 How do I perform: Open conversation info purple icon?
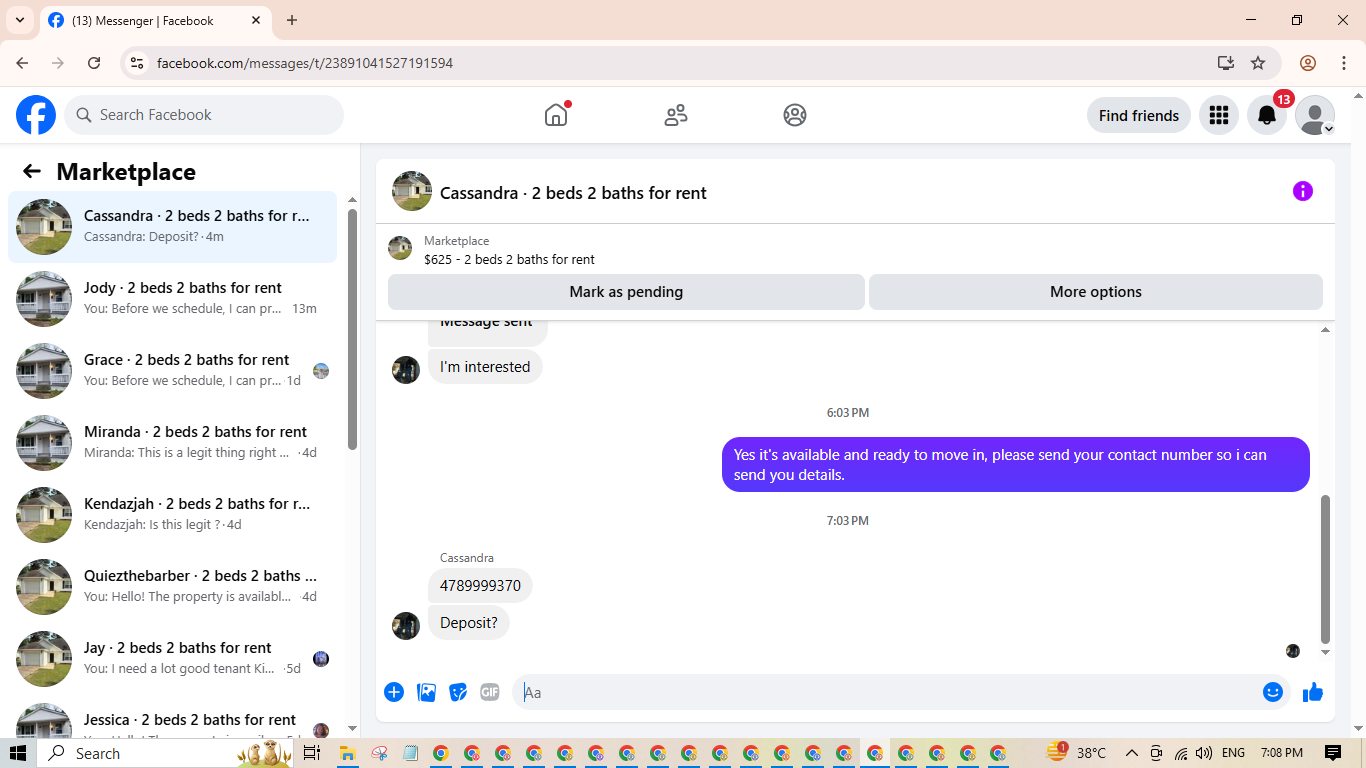pyautogui.click(x=1302, y=191)
